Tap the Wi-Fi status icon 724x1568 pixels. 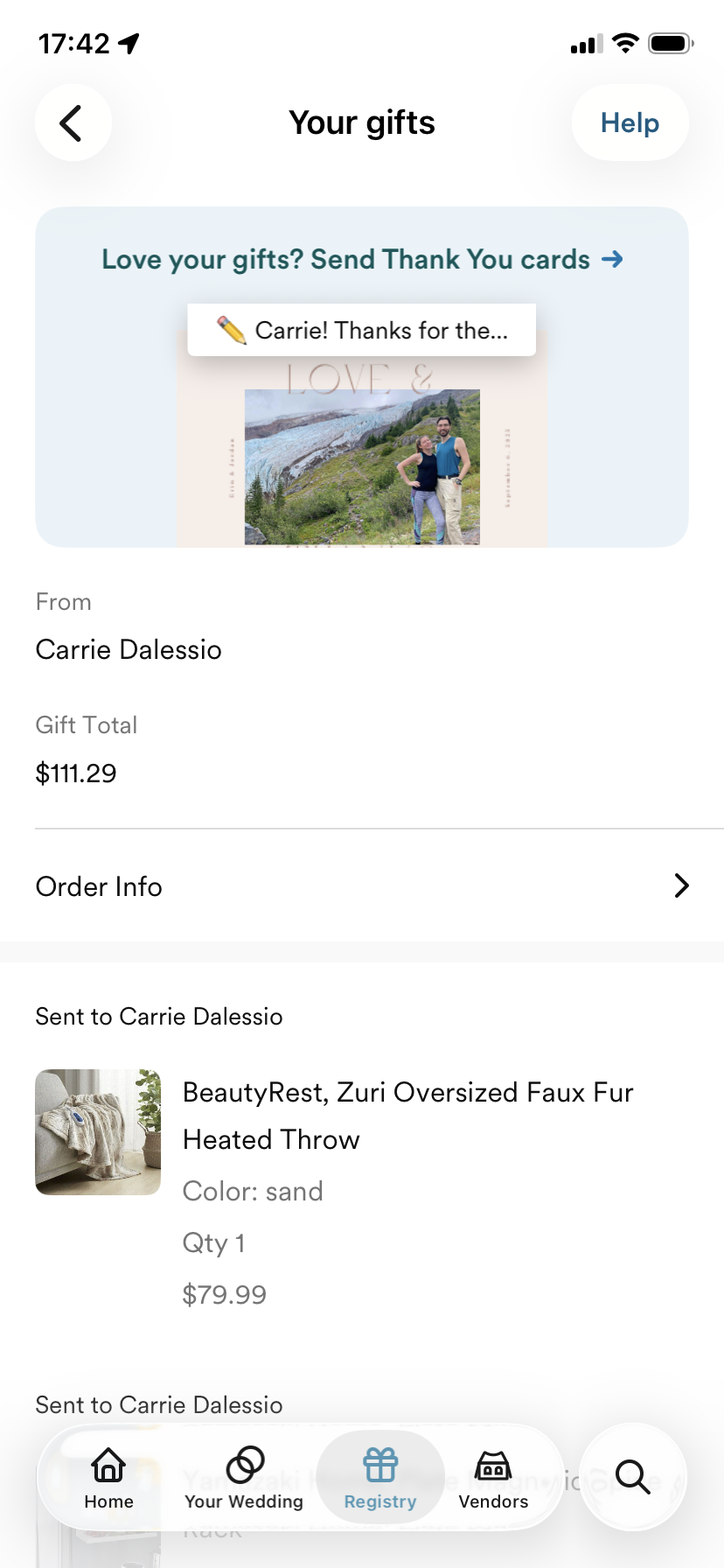(x=625, y=43)
